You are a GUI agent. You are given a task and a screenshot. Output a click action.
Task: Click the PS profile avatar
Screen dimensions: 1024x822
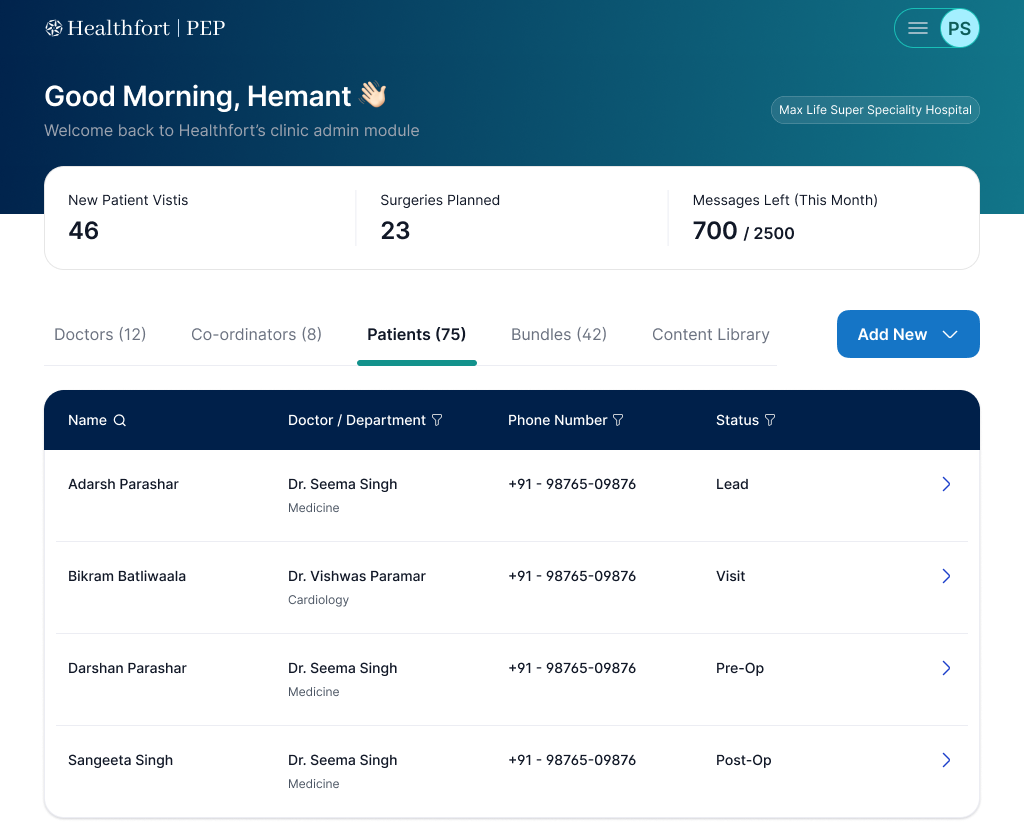tap(958, 28)
